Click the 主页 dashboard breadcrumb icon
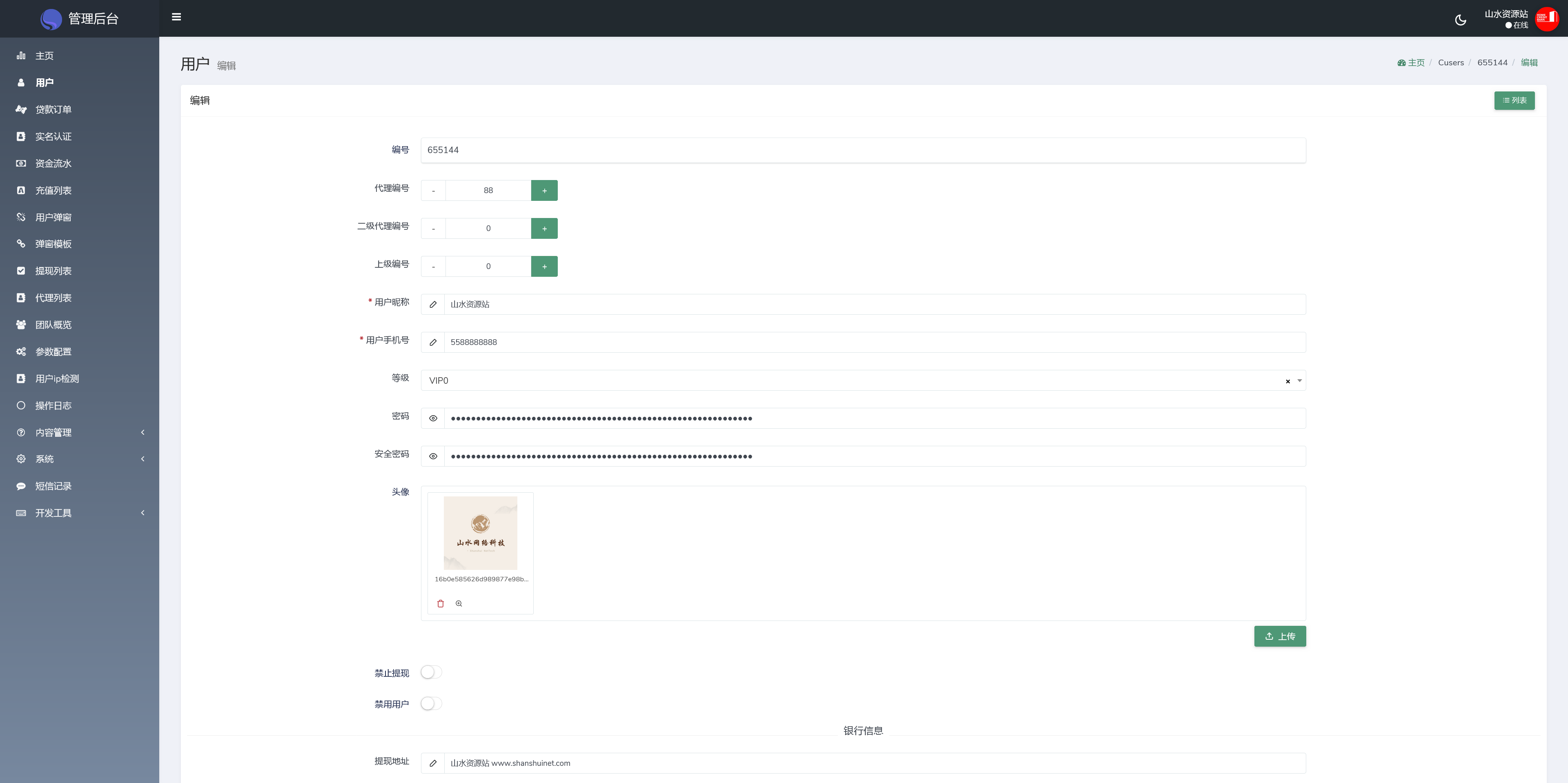1568x783 pixels. click(x=1401, y=62)
